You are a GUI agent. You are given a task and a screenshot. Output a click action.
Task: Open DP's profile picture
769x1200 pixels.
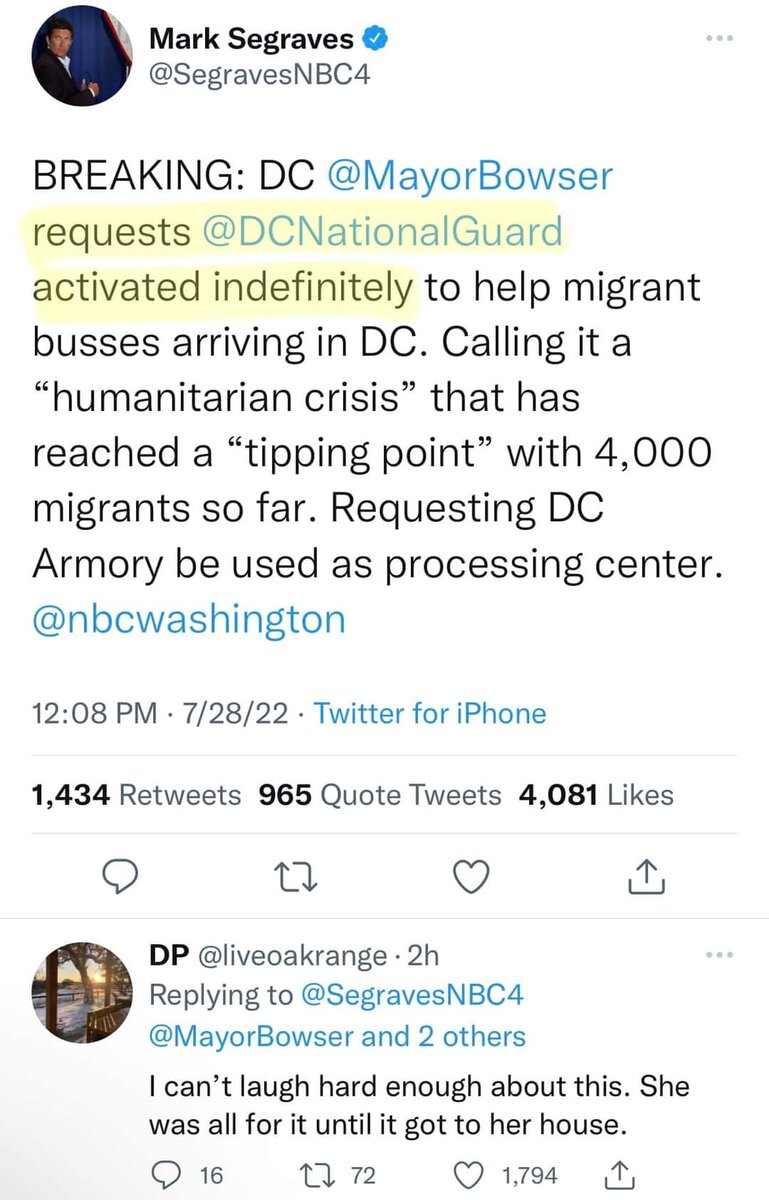pos(82,992)
